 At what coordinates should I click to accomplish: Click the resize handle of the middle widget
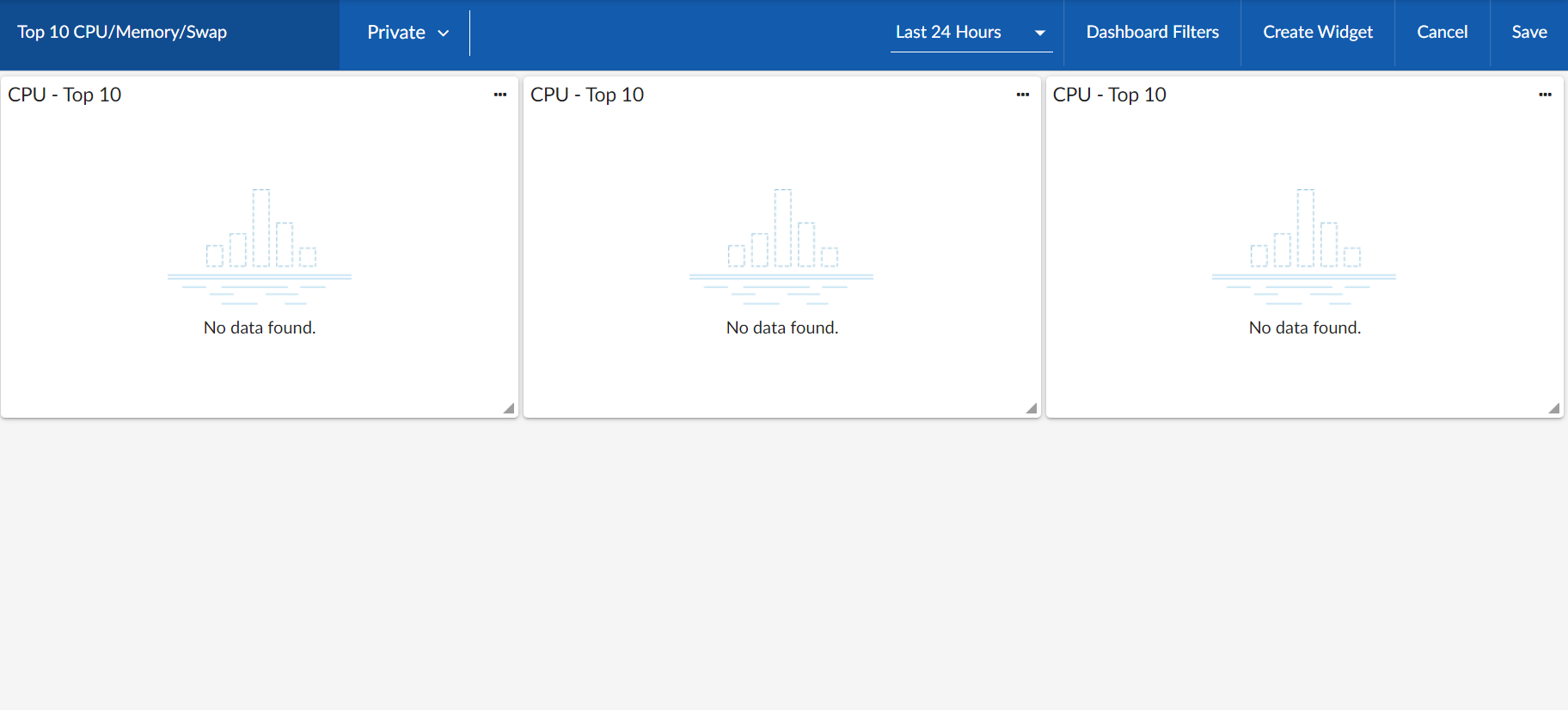(x=1032, y=408)
